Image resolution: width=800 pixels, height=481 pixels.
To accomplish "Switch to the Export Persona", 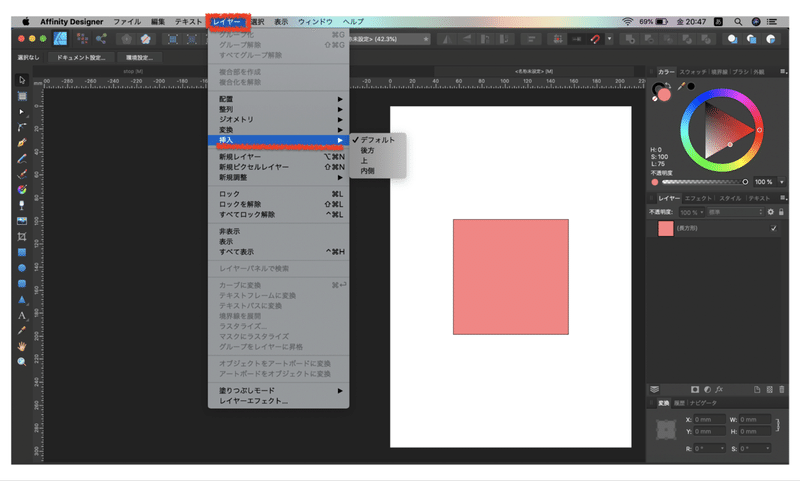I will pos(101,39).
